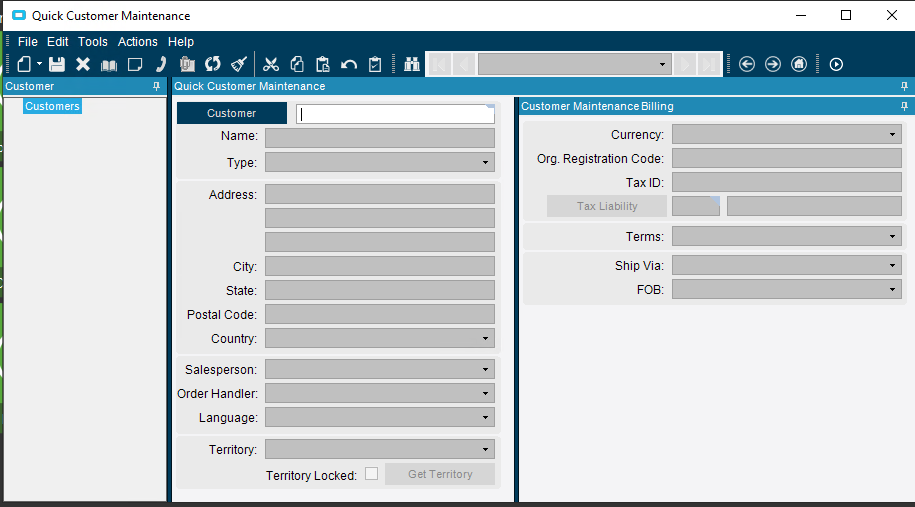Click the third Address line field
Image resolution: width=915 pixels, height=507 pixels.
coord(380,242)
